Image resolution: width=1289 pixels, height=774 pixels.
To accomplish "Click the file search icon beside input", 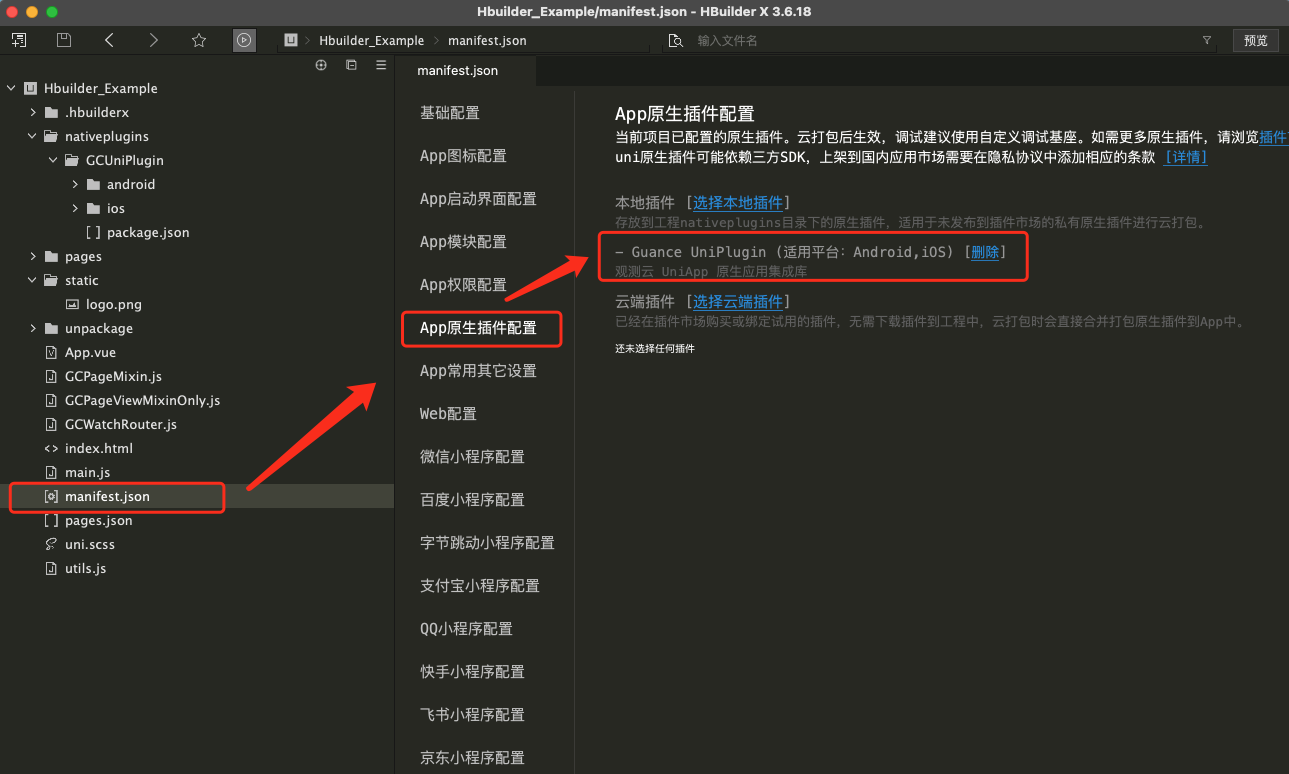I will click(676, 41).
